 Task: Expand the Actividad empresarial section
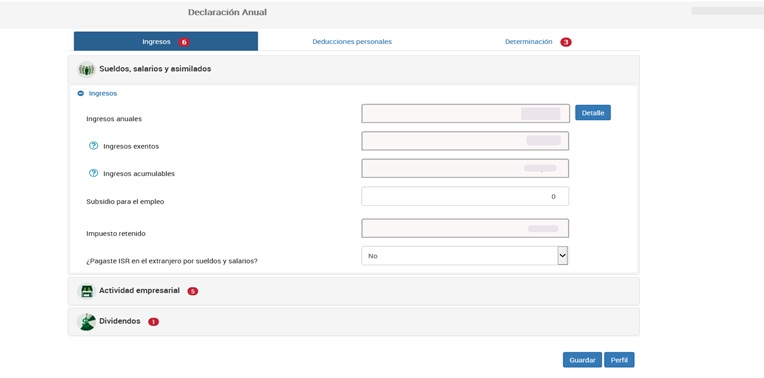point(354,291)
